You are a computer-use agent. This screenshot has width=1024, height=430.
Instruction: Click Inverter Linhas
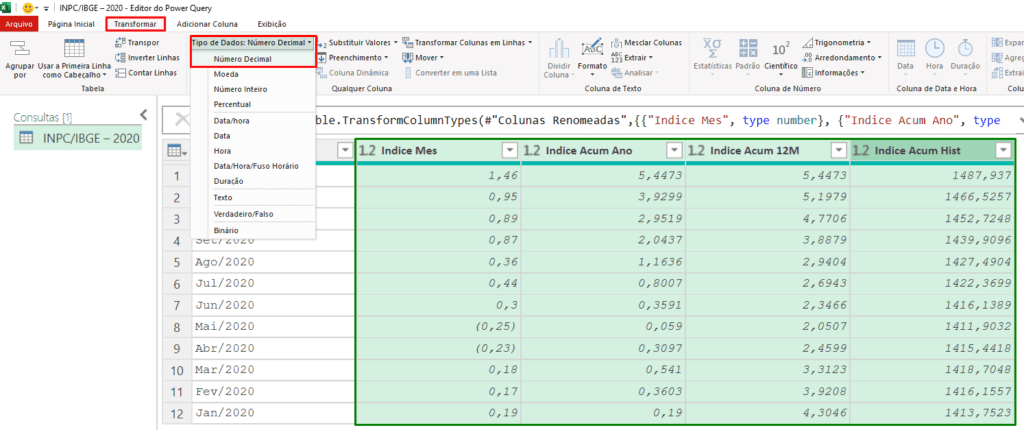(x=147, y=58)
